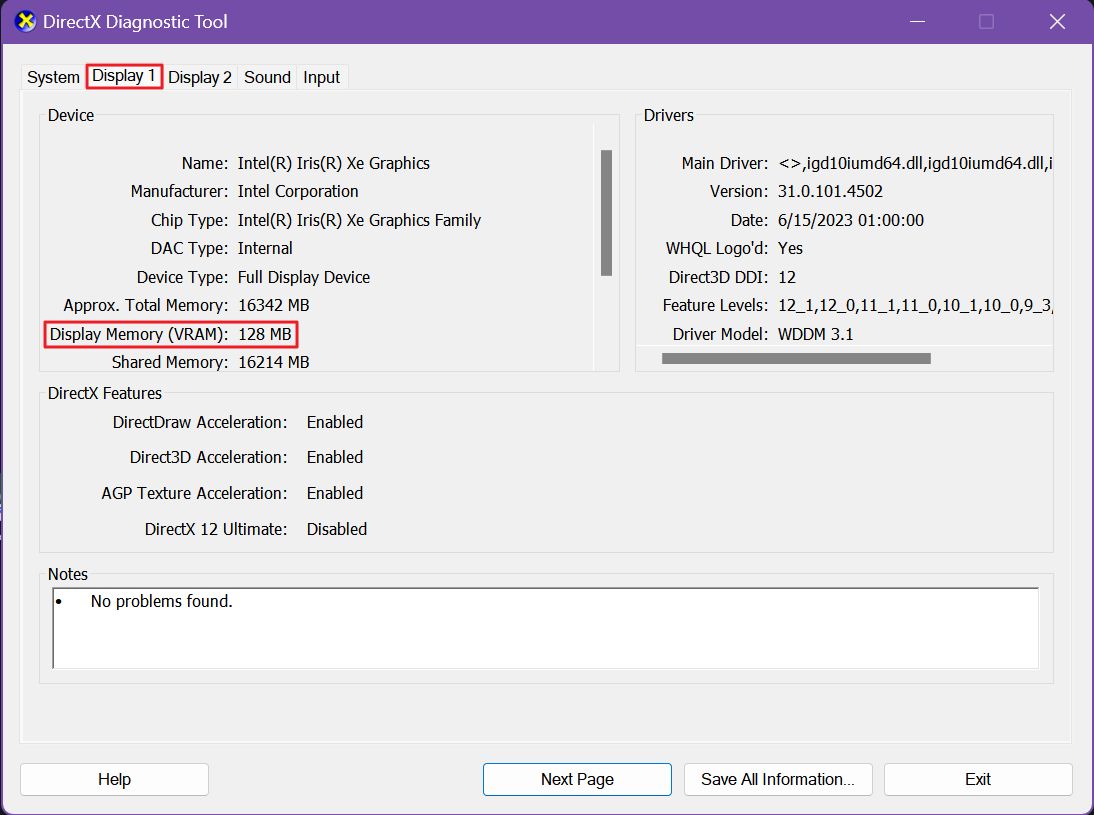Click driver version '31.0.101.4502'

tap(830, 191)
